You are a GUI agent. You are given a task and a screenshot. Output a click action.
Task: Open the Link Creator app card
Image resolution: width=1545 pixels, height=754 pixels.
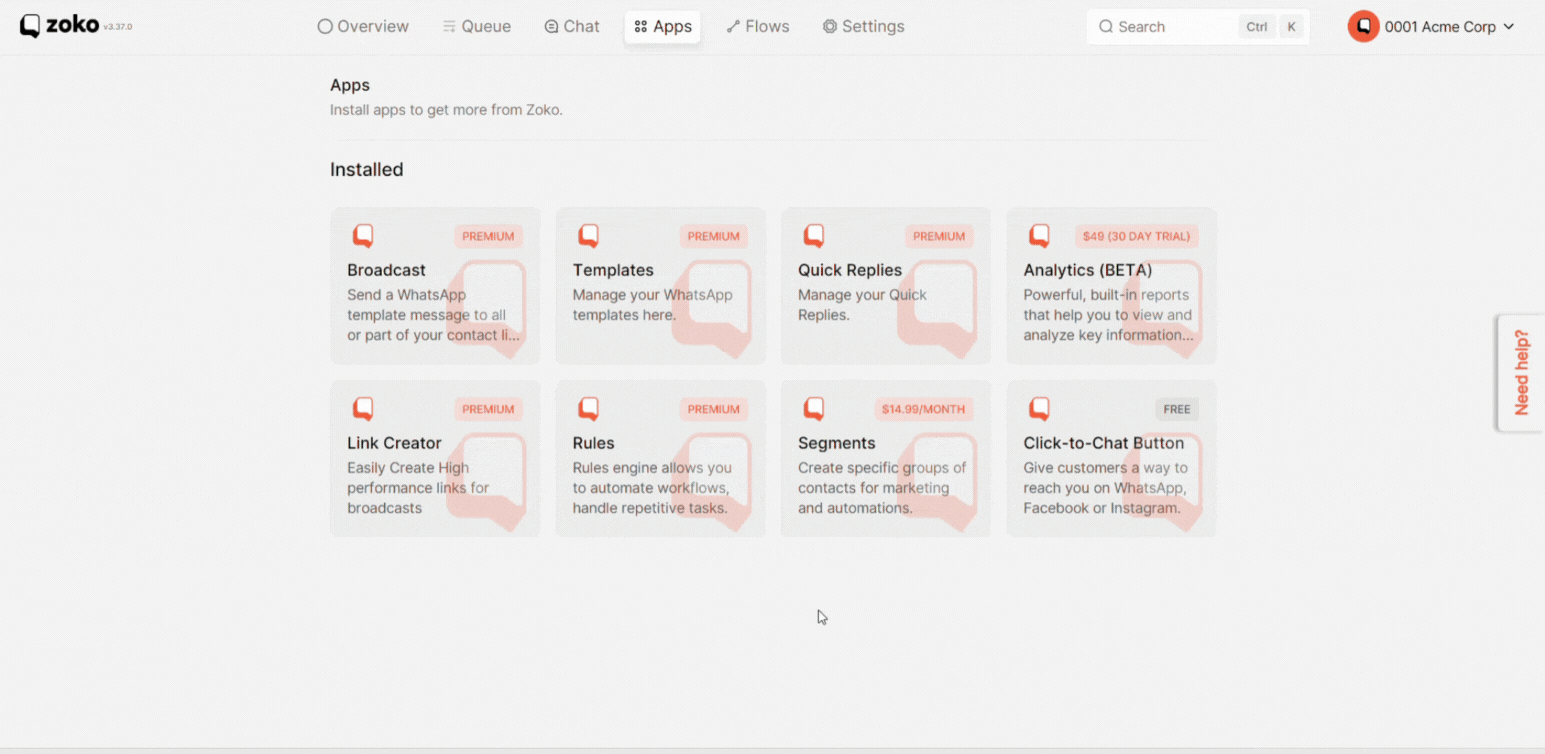(435, 459)
